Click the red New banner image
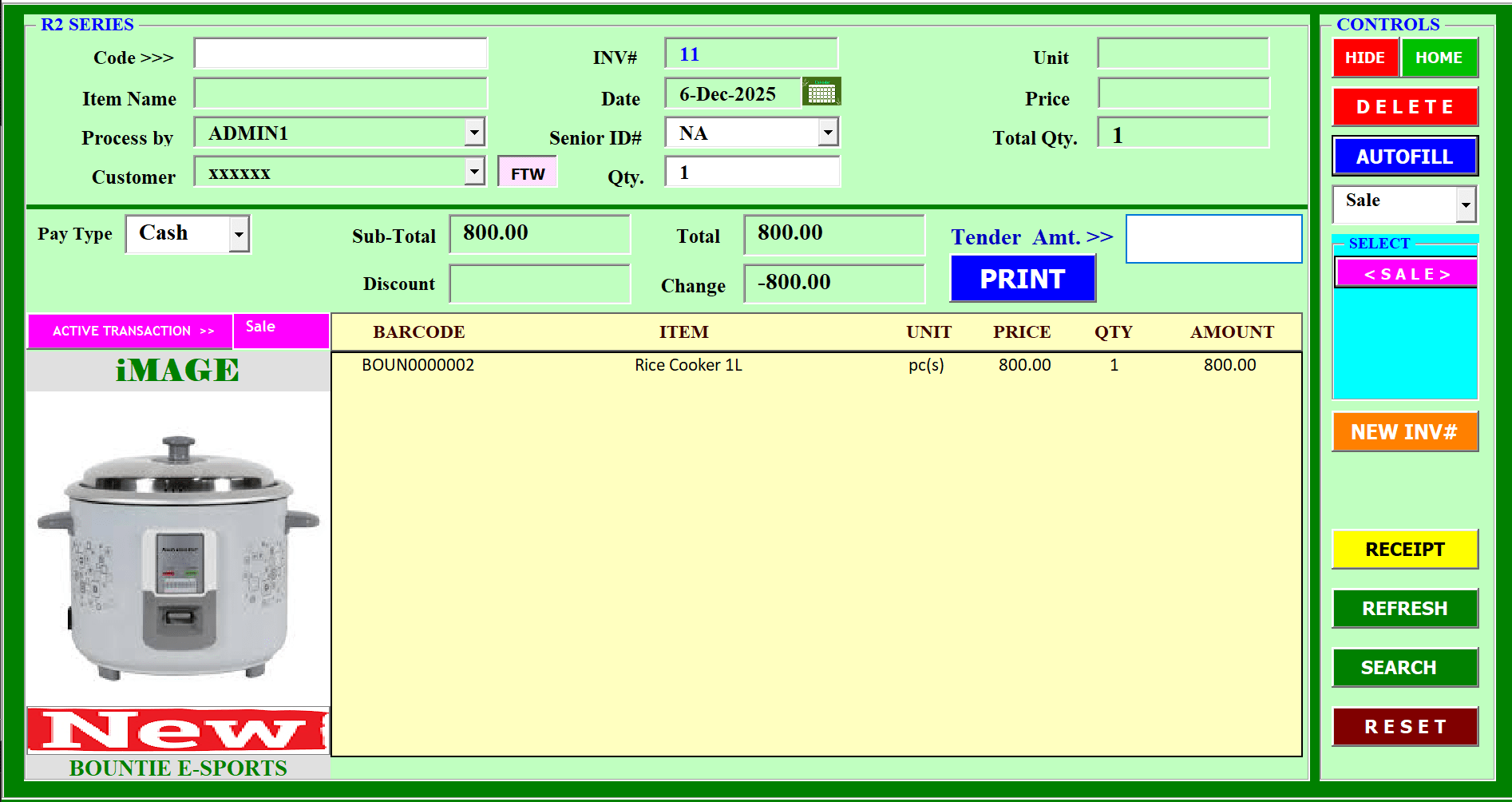The width and height of the screenshot is (1512, 802). pos(178,730)
